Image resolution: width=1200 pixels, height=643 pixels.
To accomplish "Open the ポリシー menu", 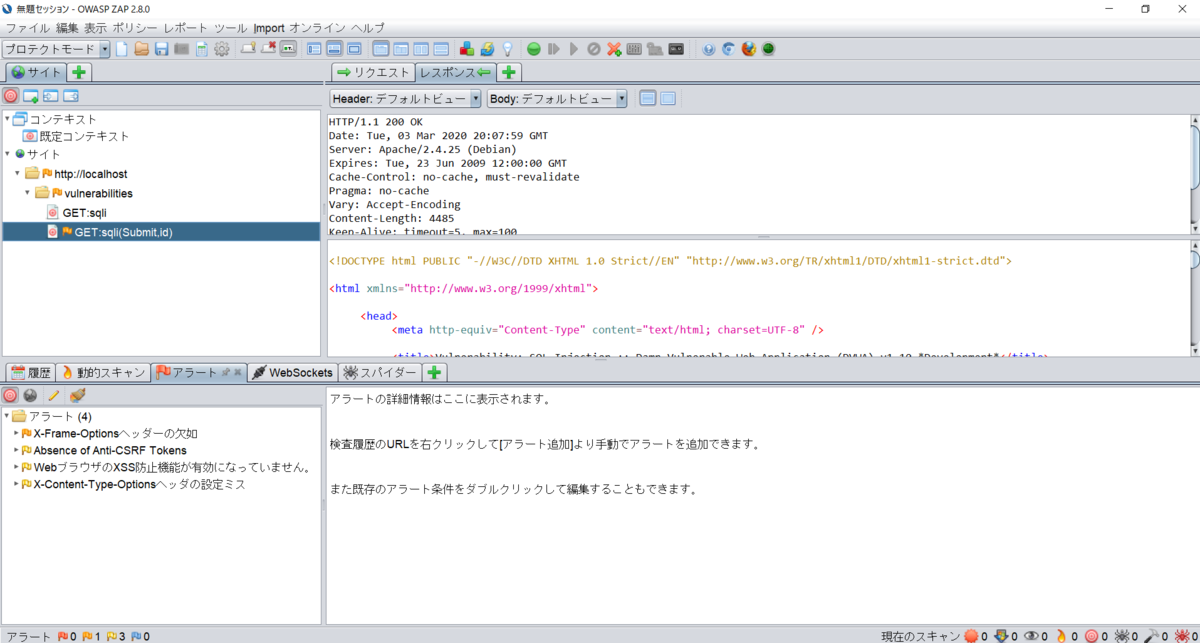I will tap(134, 27).
